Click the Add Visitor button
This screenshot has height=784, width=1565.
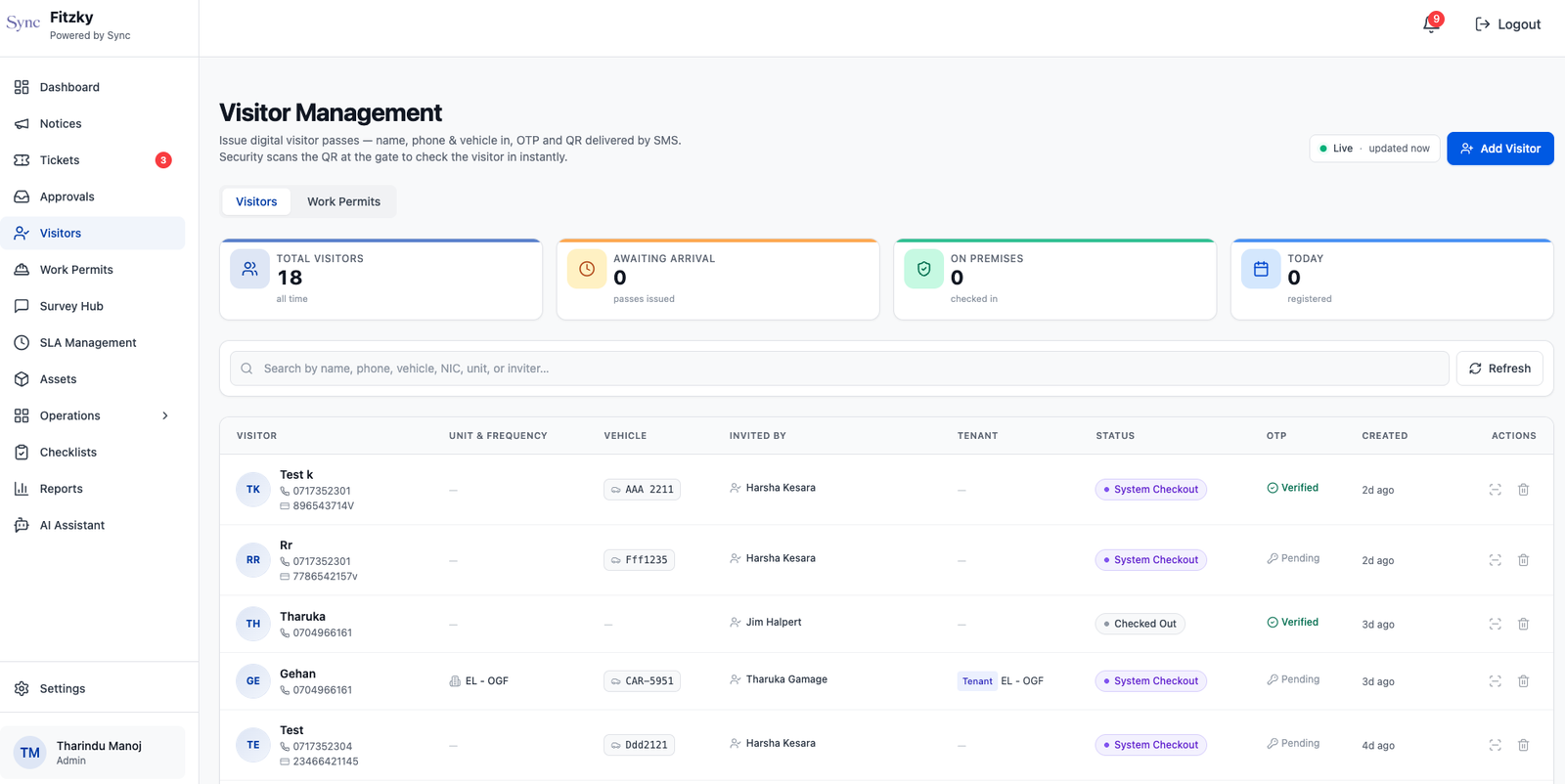point(1499,149)
